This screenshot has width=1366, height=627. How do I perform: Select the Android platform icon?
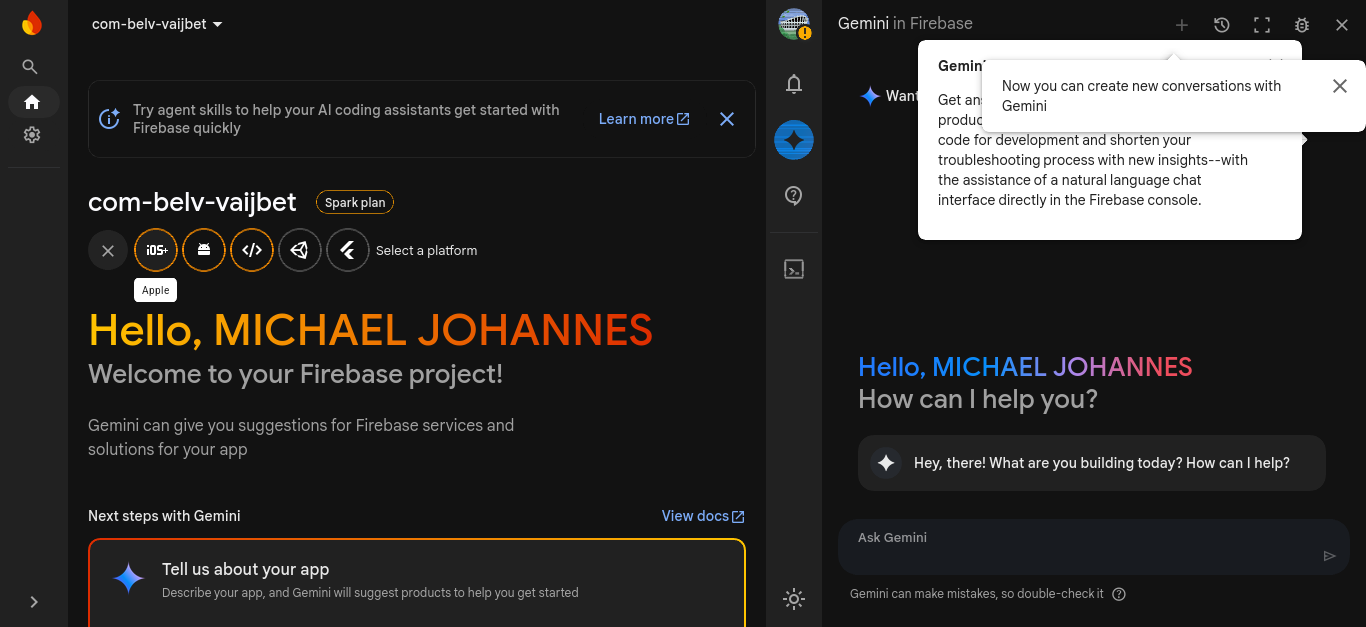204,250
